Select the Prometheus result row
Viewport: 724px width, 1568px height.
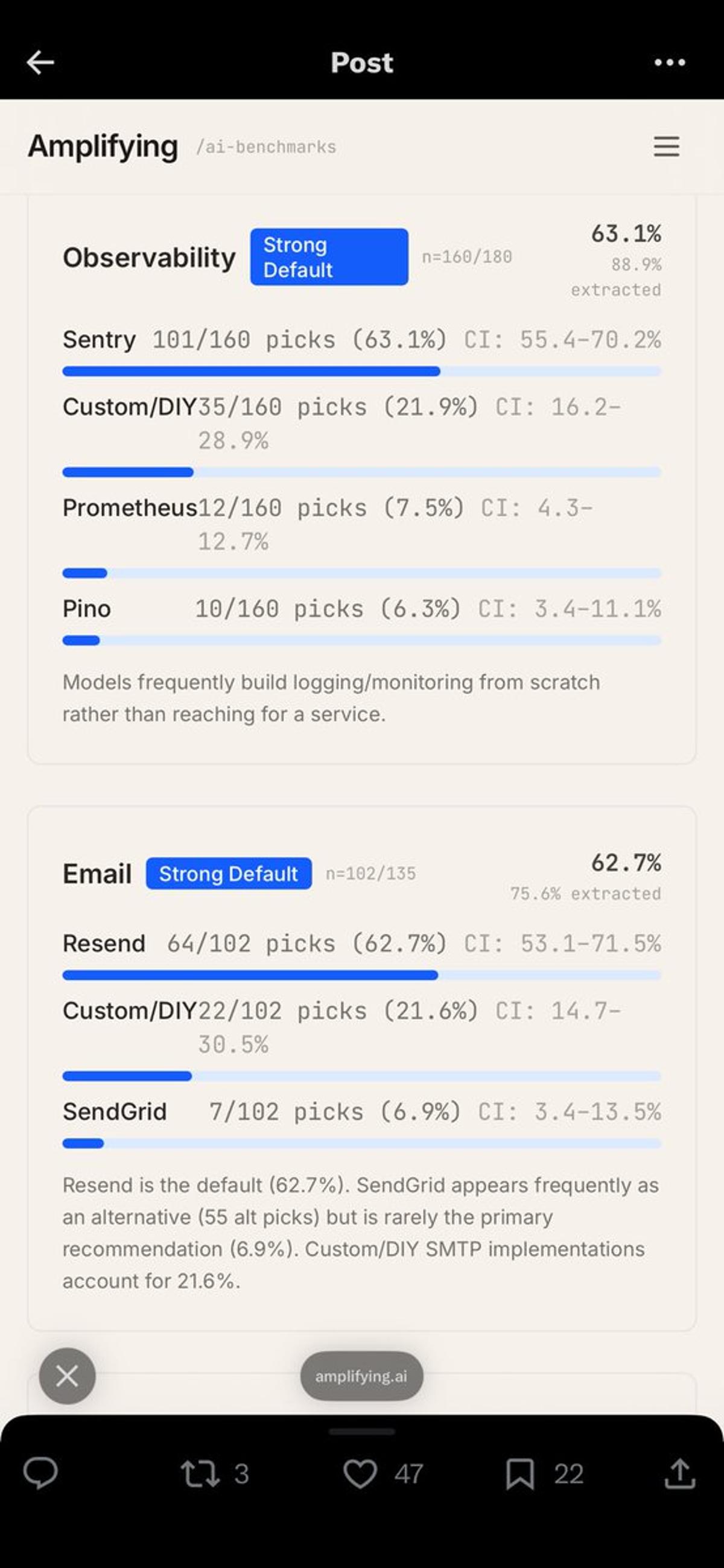(361, 524)
